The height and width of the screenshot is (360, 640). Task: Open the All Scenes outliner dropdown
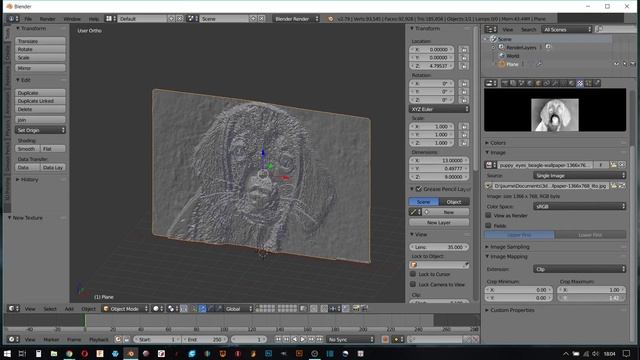coord(567,29)
